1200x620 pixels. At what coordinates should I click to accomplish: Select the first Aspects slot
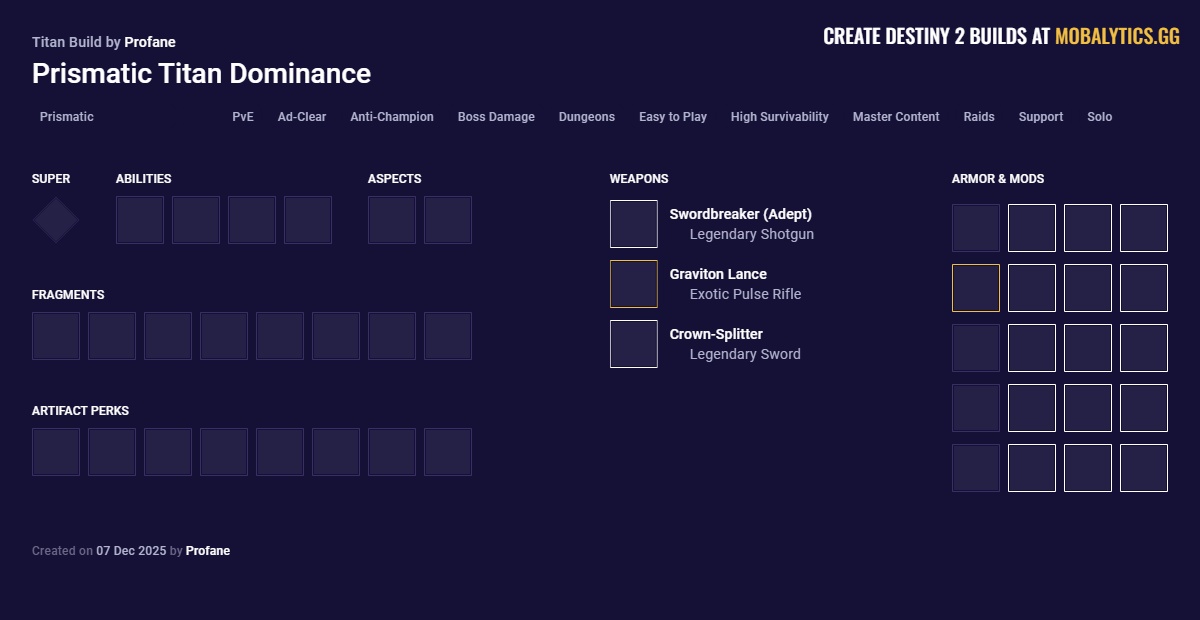click(x=392, y=219)
